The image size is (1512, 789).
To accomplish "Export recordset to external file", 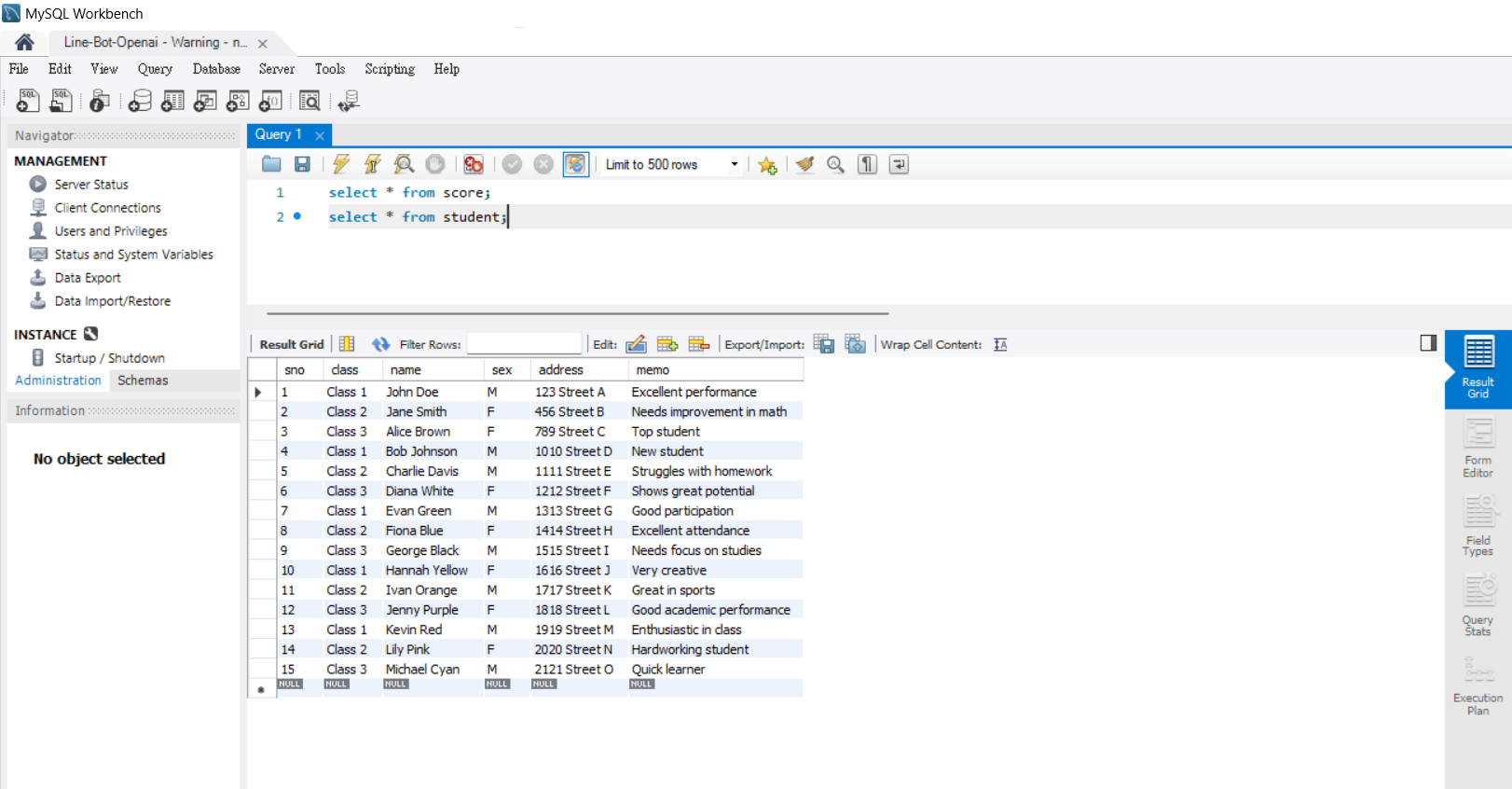I will tap(824, 344).
